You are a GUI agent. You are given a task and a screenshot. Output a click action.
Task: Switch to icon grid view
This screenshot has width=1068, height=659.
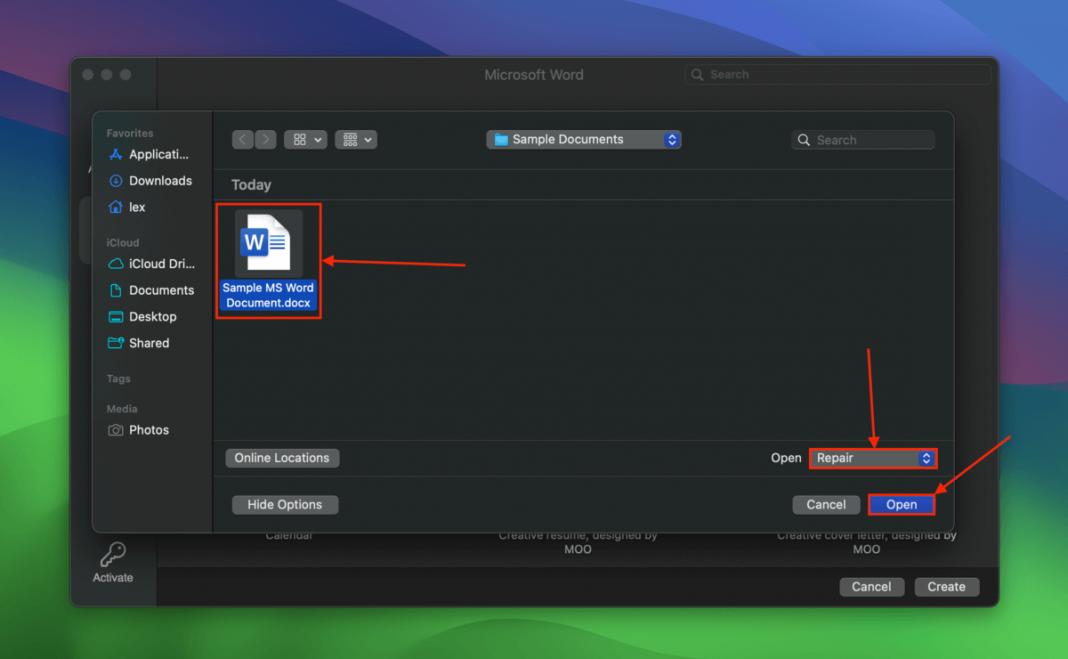(x=300, y=139)
